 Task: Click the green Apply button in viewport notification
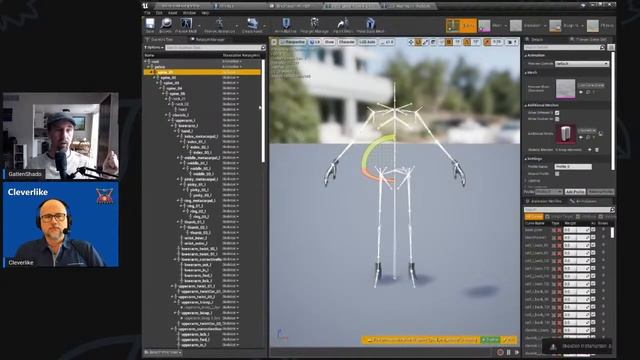click(x=490, y=340)
